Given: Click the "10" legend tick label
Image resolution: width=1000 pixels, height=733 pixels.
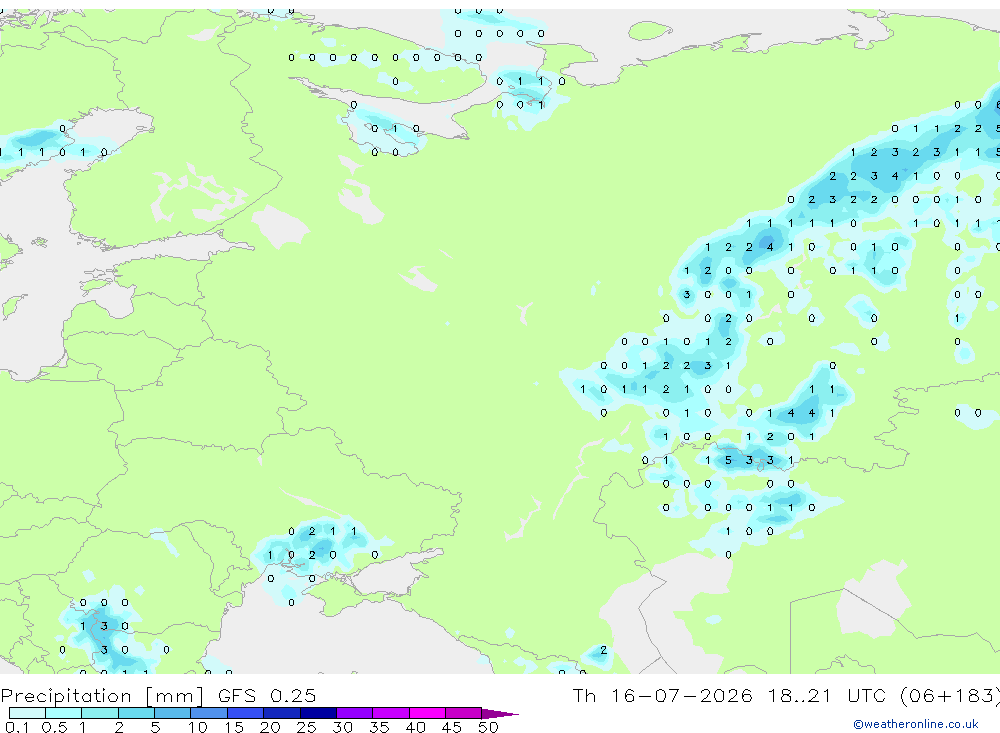Looking at the screenshot, I should pos(197,727).
